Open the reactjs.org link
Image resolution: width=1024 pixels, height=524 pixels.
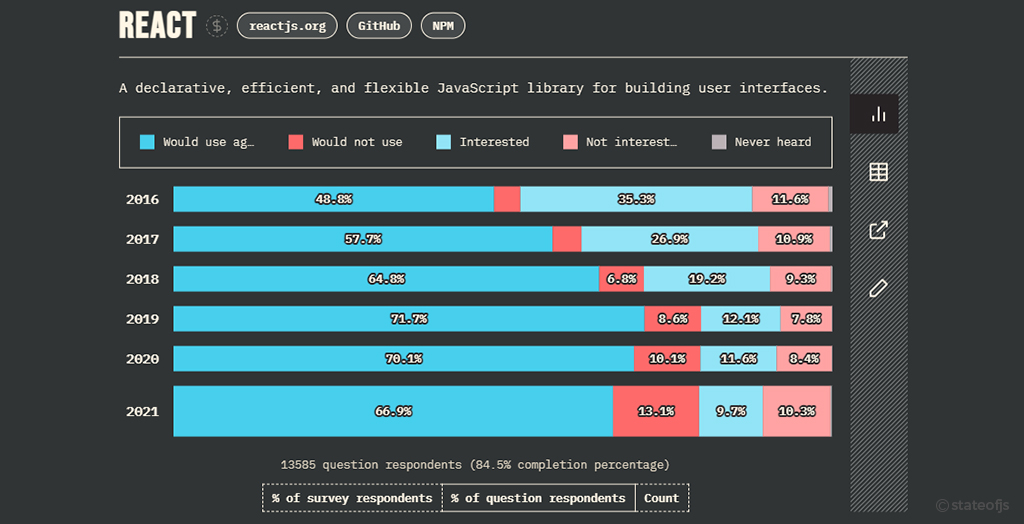click(287, 27)
